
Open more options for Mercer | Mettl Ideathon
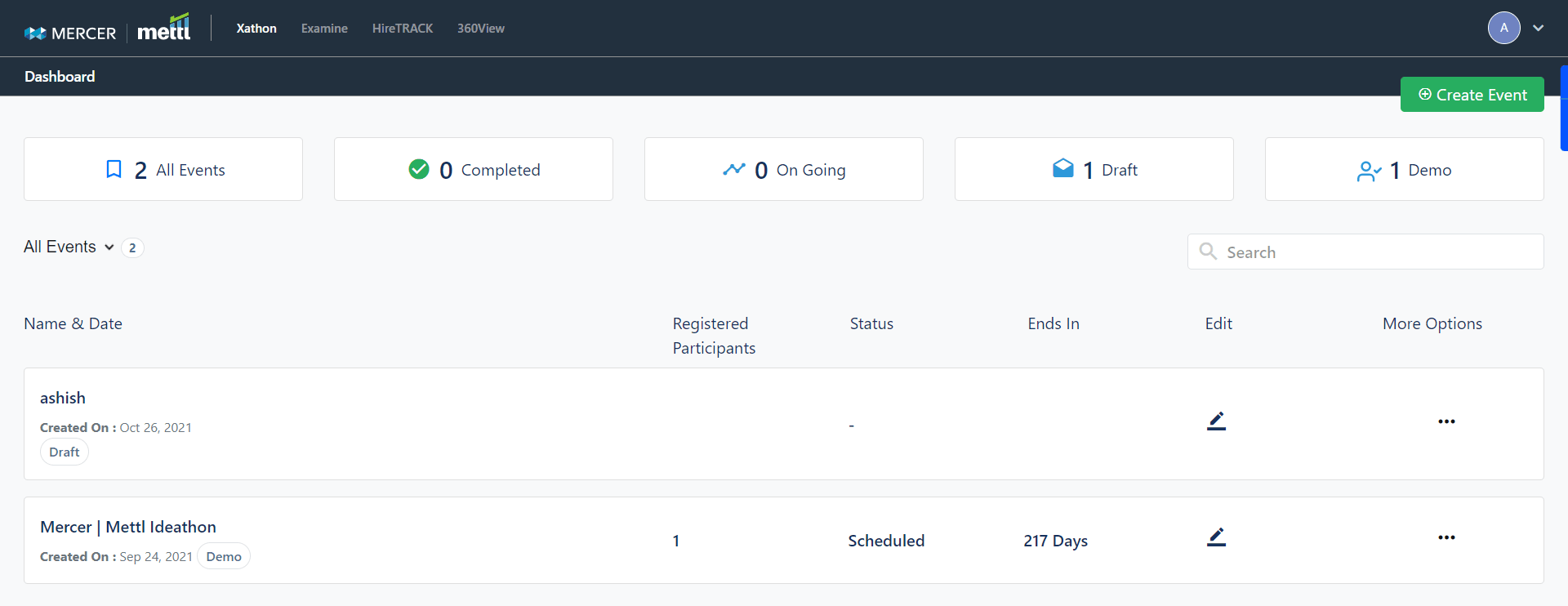click(1446, 537)
